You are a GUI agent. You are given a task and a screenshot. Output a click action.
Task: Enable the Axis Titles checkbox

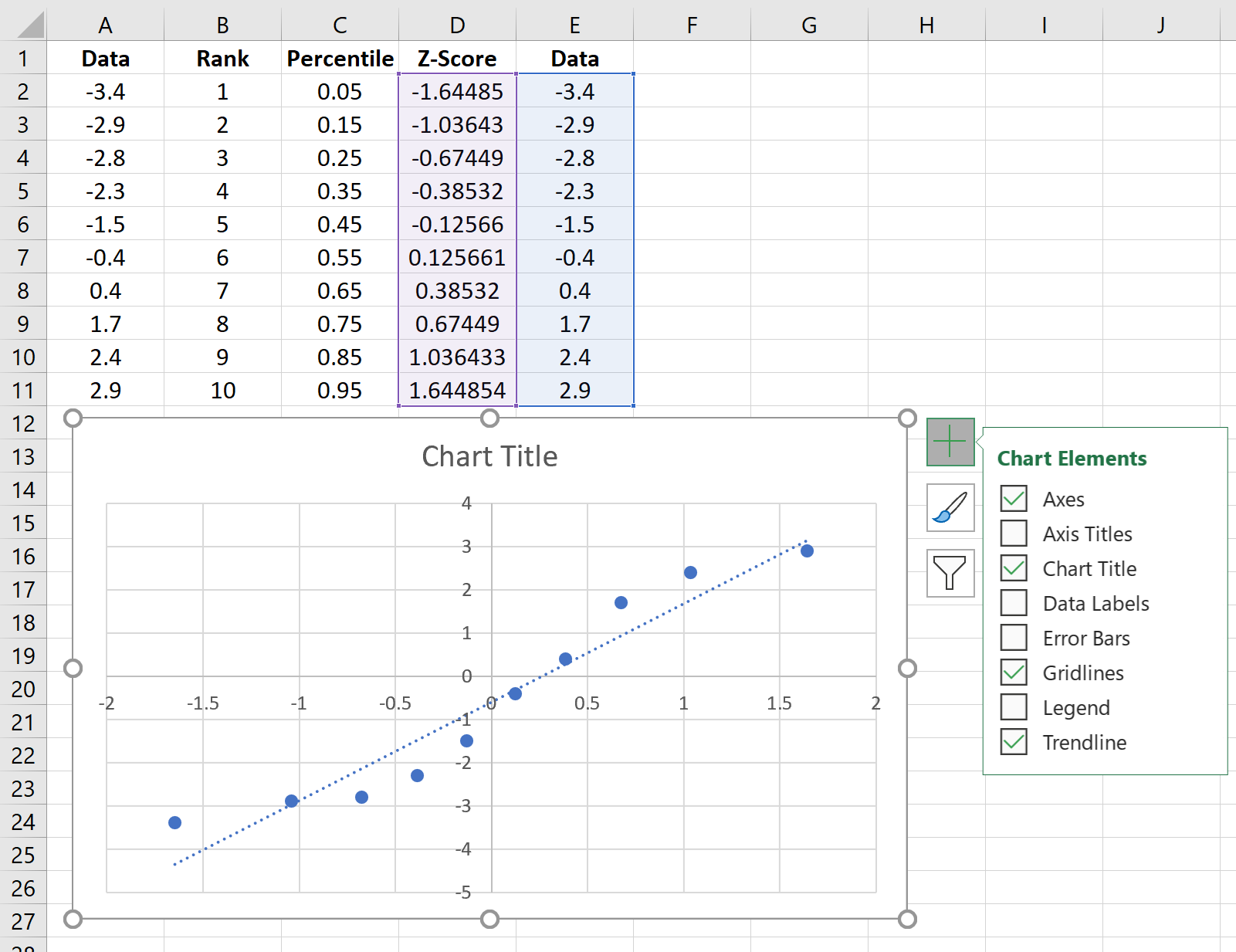click(x=1014, y=534)
